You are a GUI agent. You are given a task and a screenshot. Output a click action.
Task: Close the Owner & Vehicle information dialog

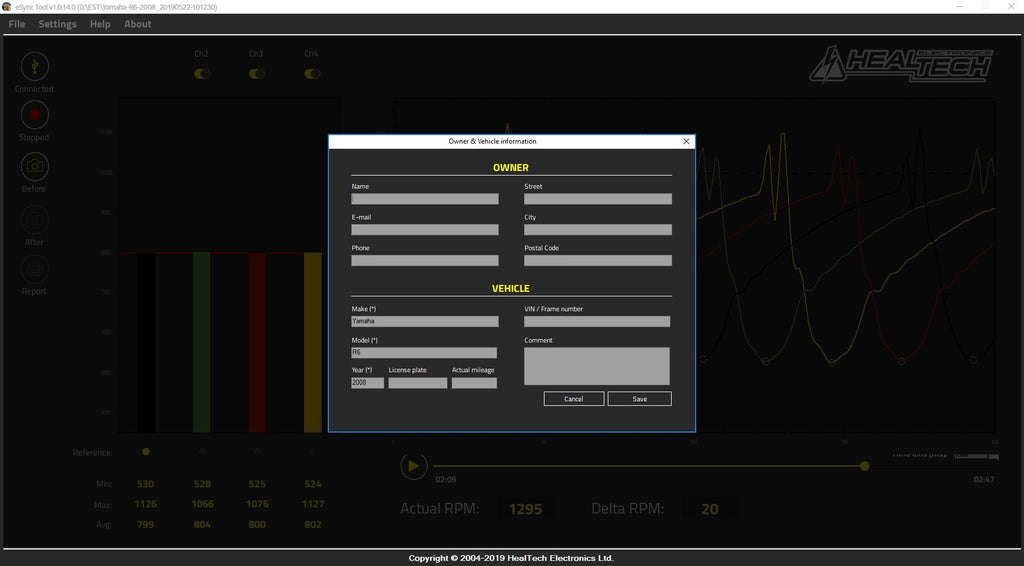pos(686,141)
